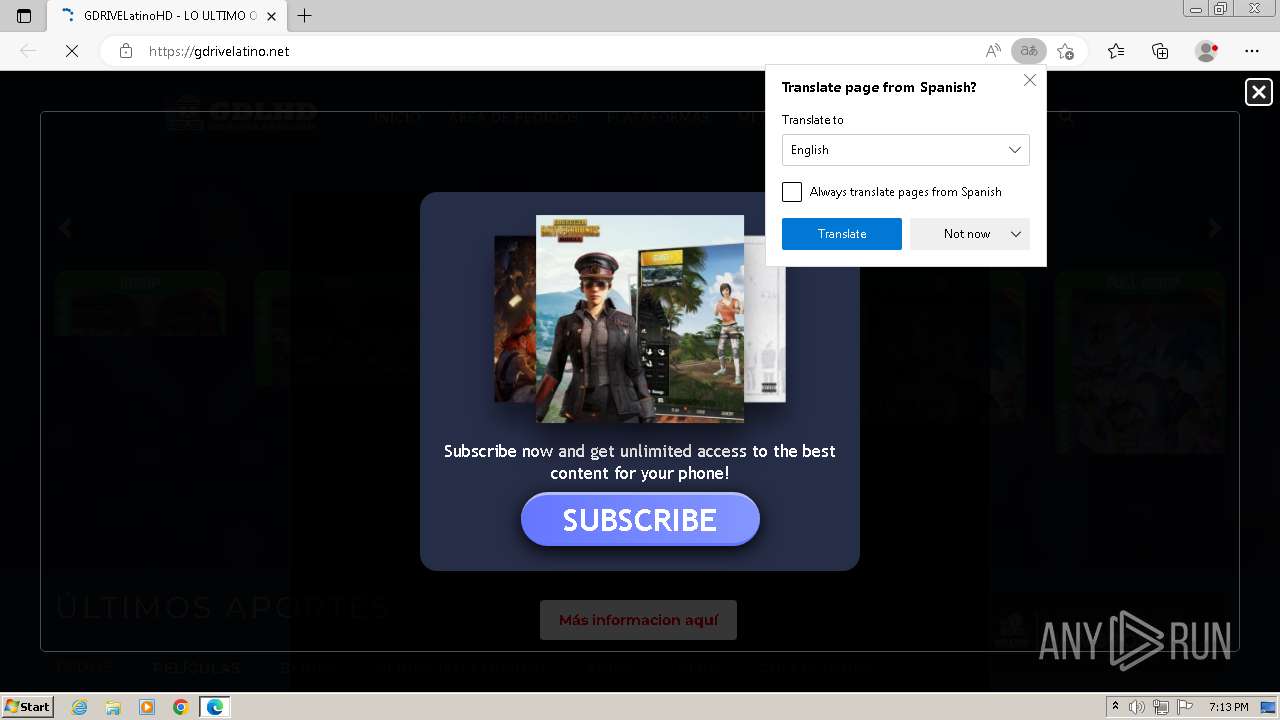The image size is (1280, 720).
Task: Click the address bar URL
Action: [x=219, y=51]
